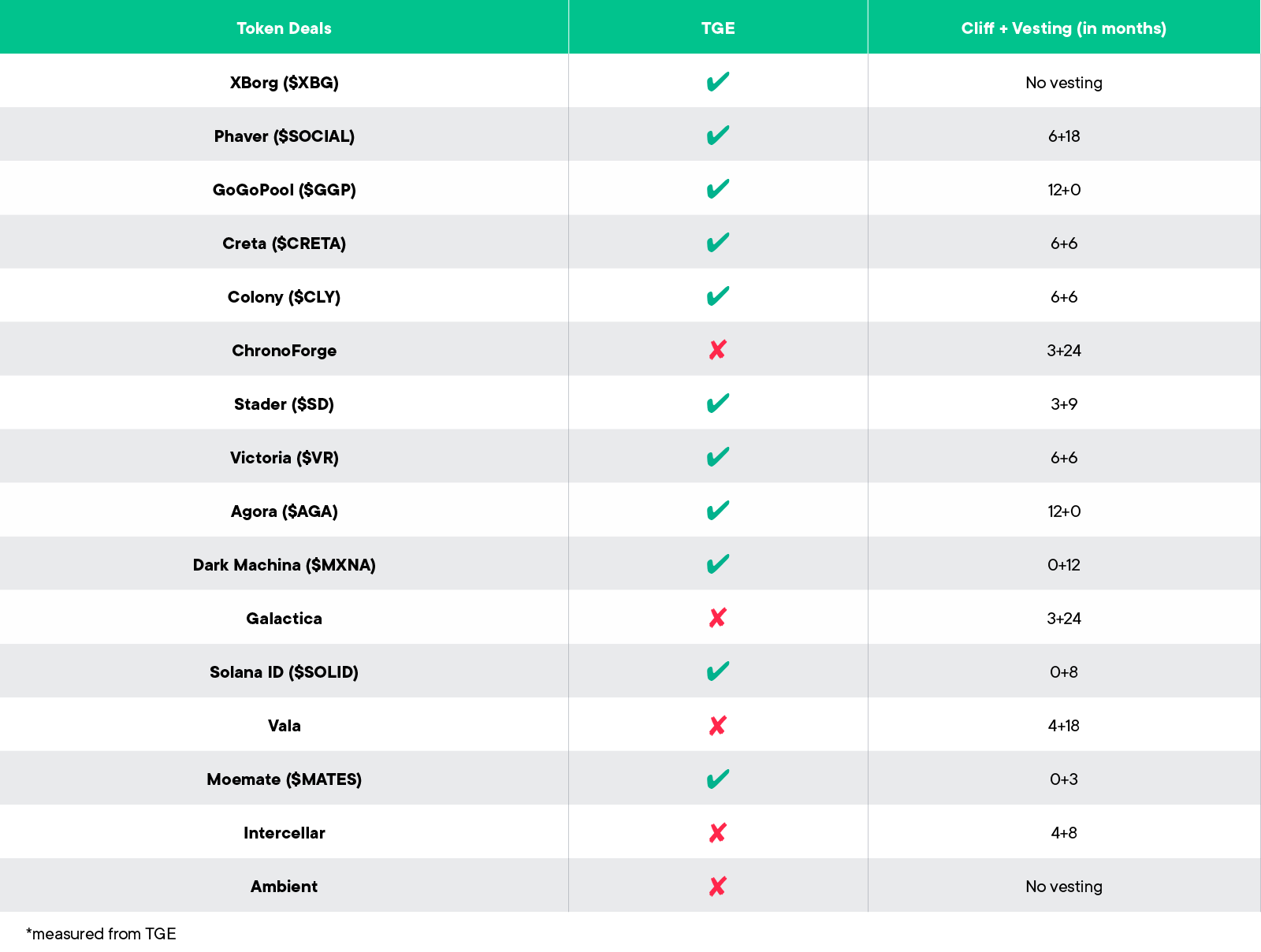1261x952 pixels.
Task: Click the green checkmark for Moemate
Action: click(x=718, y=779)
